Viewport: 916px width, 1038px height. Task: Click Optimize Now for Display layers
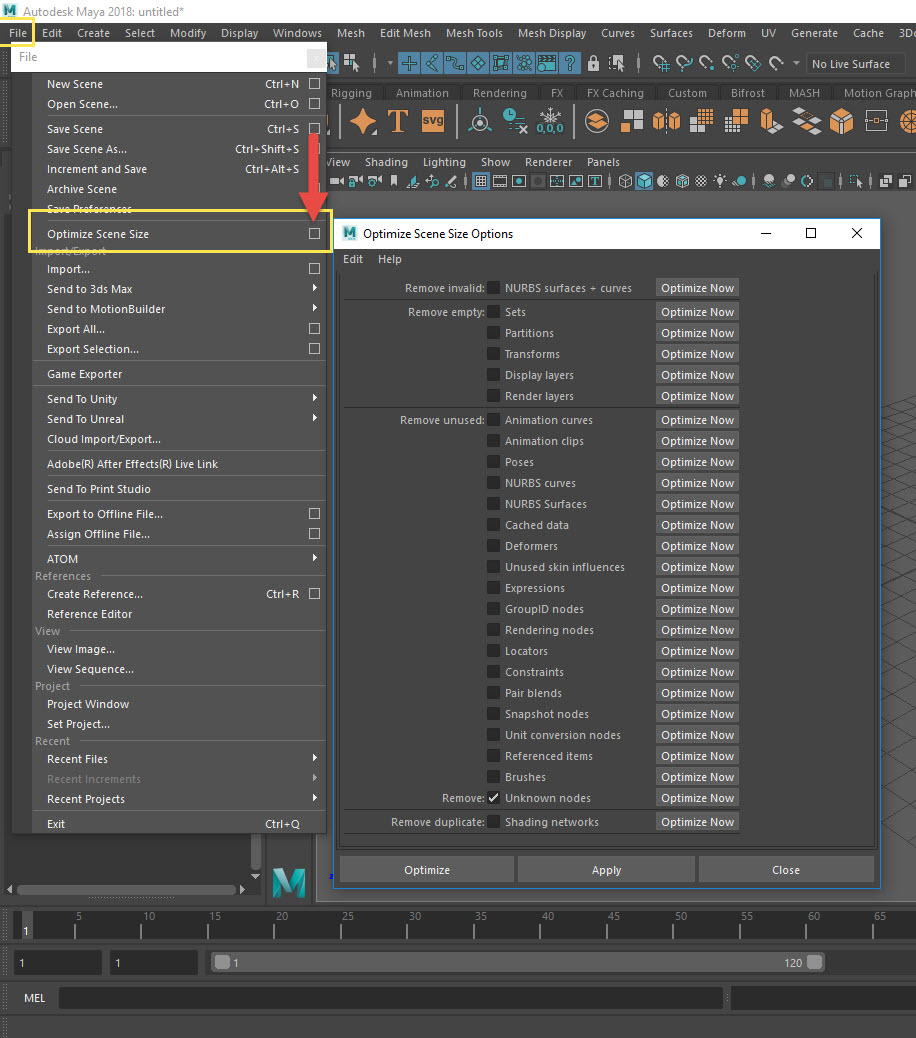pos(698,375)
